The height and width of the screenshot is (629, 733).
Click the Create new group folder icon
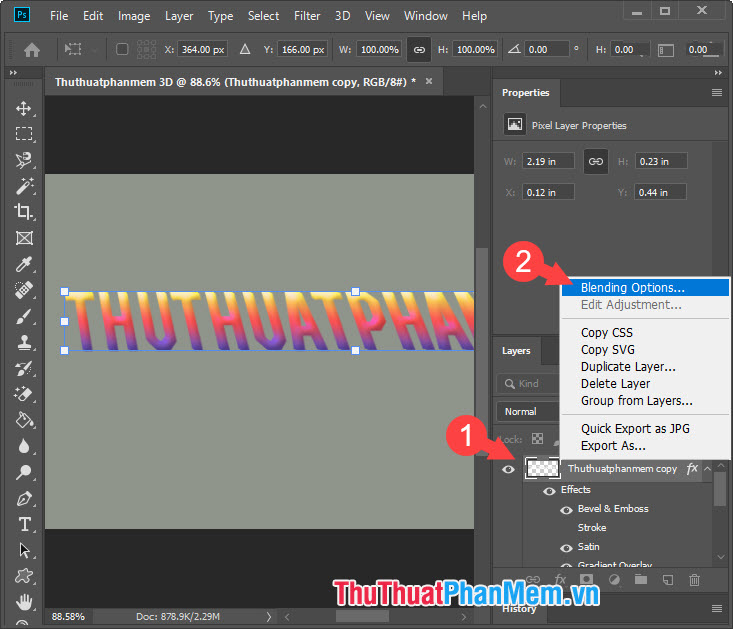point(641,580)
